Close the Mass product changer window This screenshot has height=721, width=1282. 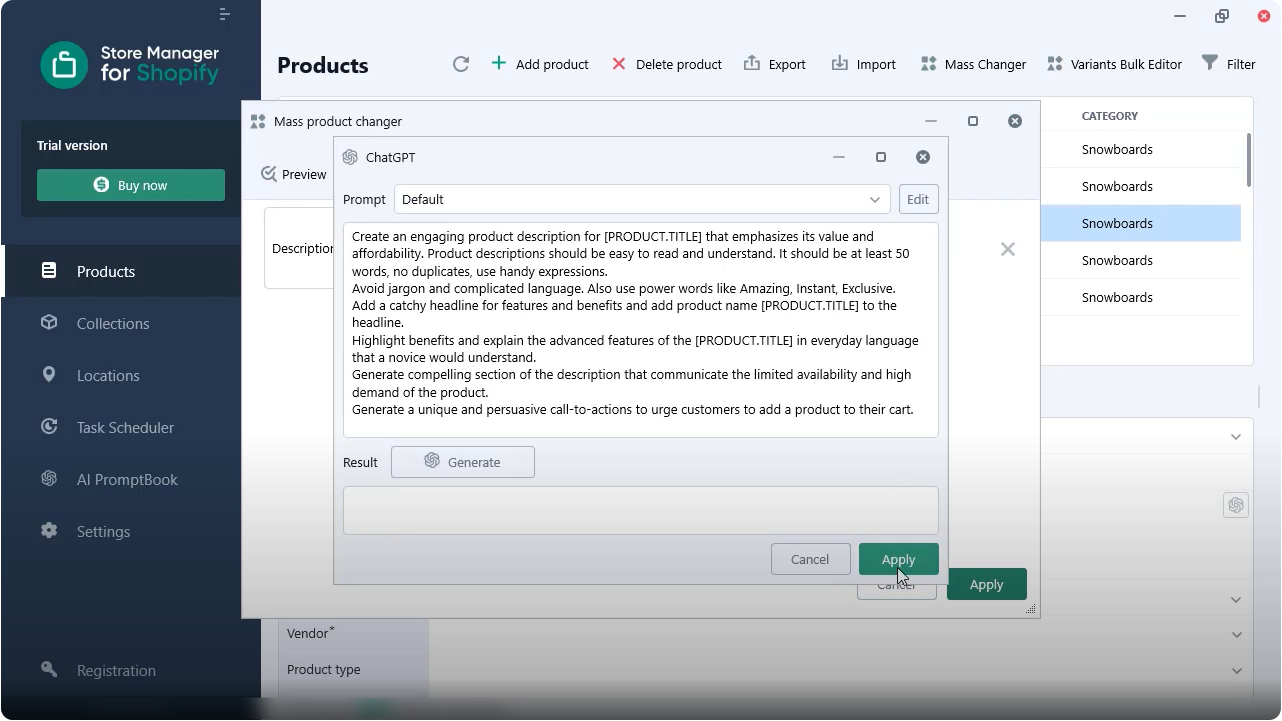coord(1015,121)
